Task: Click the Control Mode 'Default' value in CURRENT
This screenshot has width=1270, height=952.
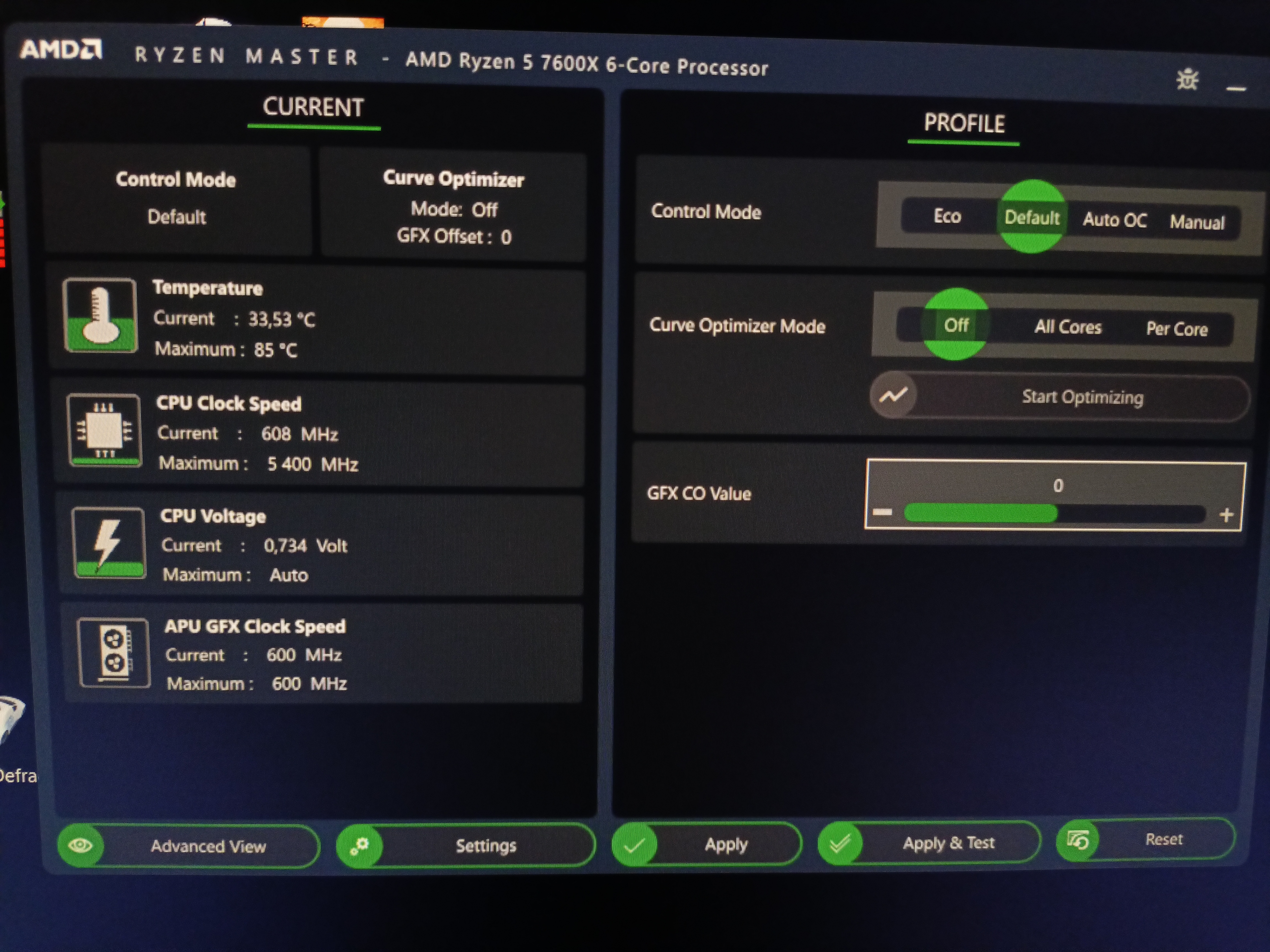Action: tap(177, 216)
